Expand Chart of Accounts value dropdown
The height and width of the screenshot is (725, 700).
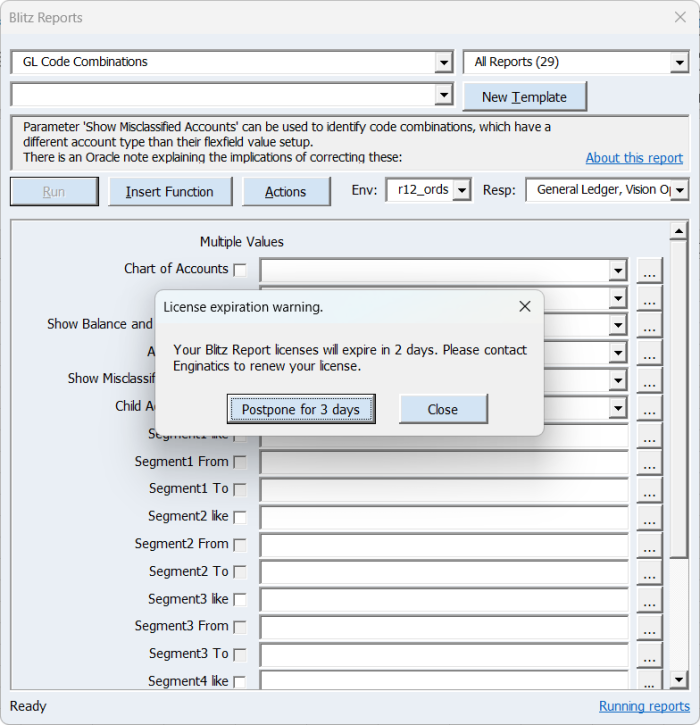618,270
